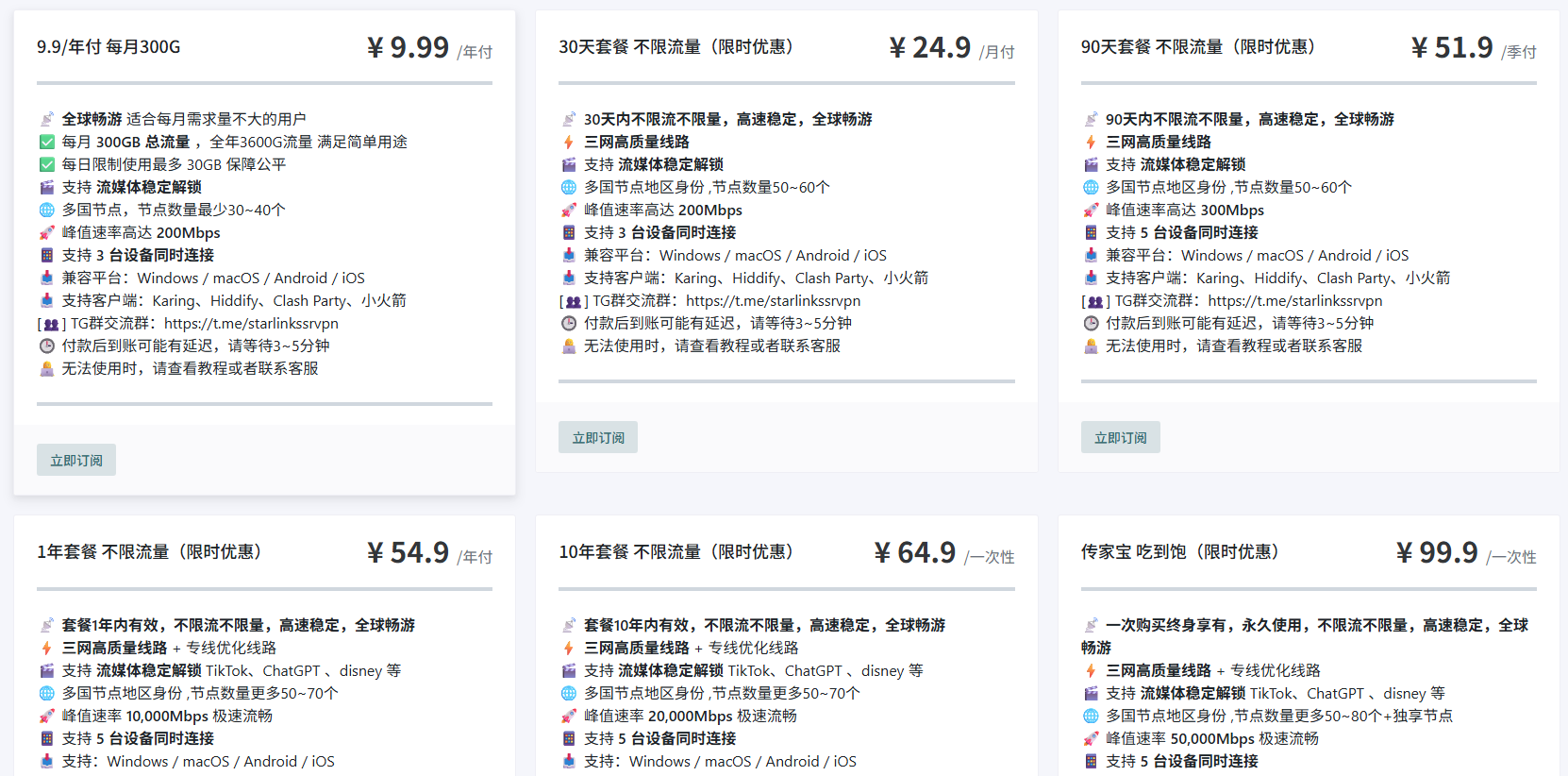
Task: Click lightning icon in the 1年套餐 card
Action: [x=46, y=648]
